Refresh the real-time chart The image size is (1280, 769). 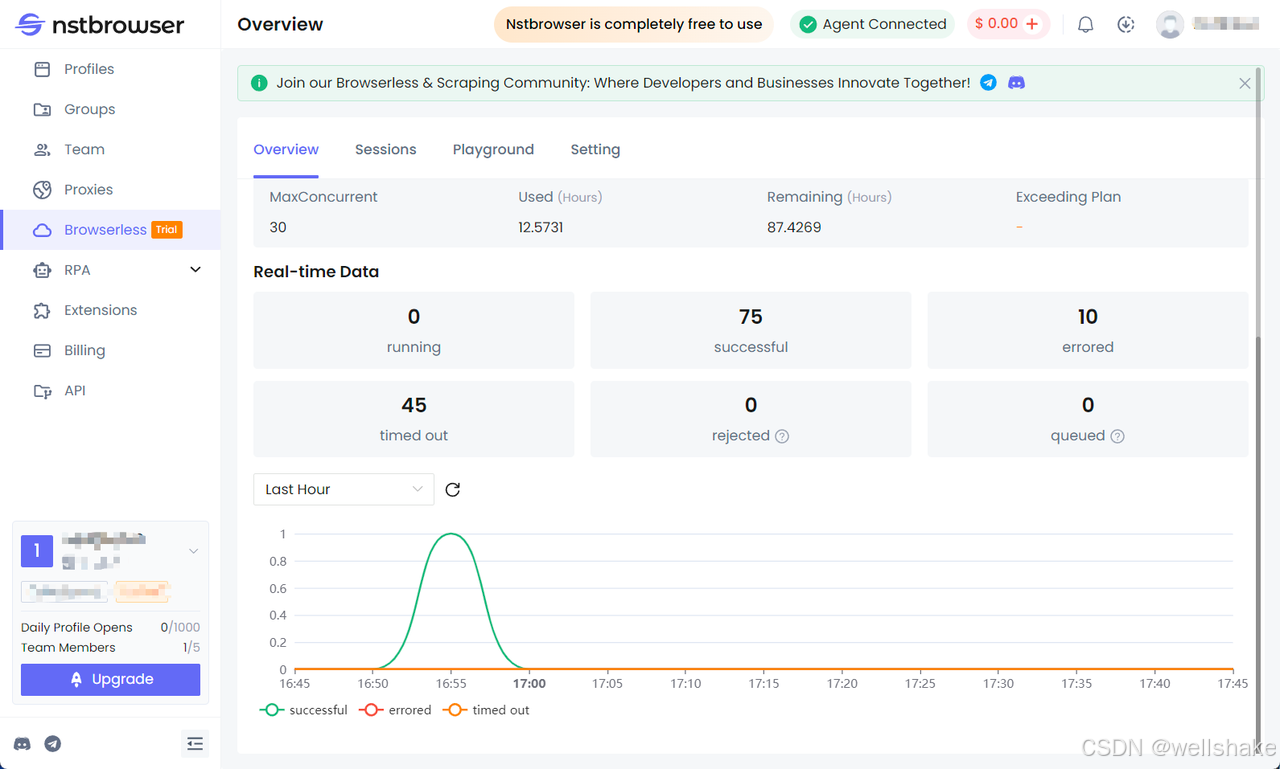tap(452, 489)
